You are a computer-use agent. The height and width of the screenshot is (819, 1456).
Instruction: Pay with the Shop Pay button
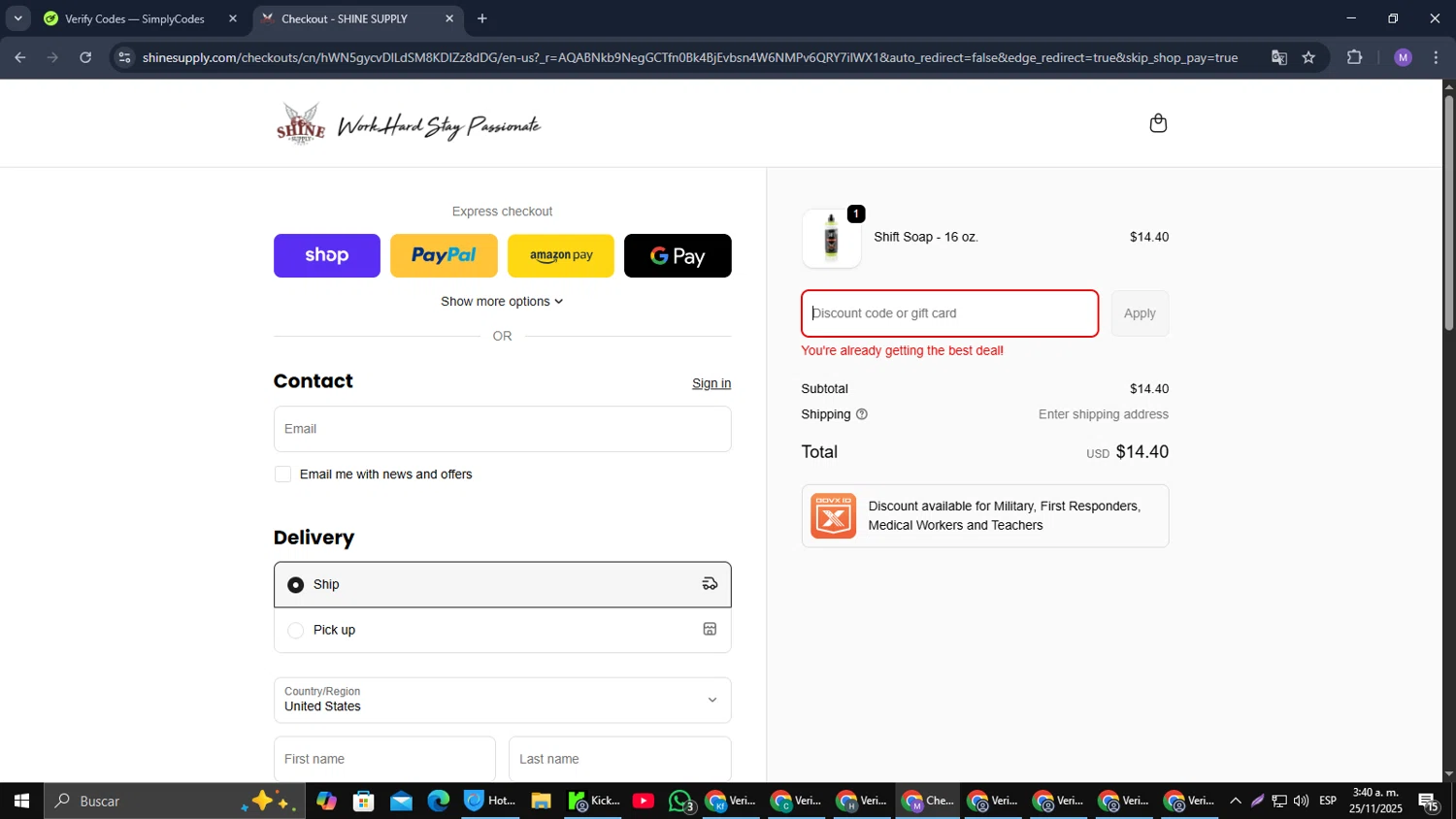pyautogui.click(x=327, y=255)
